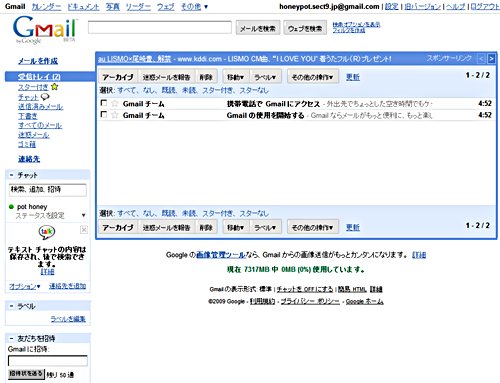The image size is (500, 383).
Task: Open the top ラベル dropdown
Action: point(265,77)
